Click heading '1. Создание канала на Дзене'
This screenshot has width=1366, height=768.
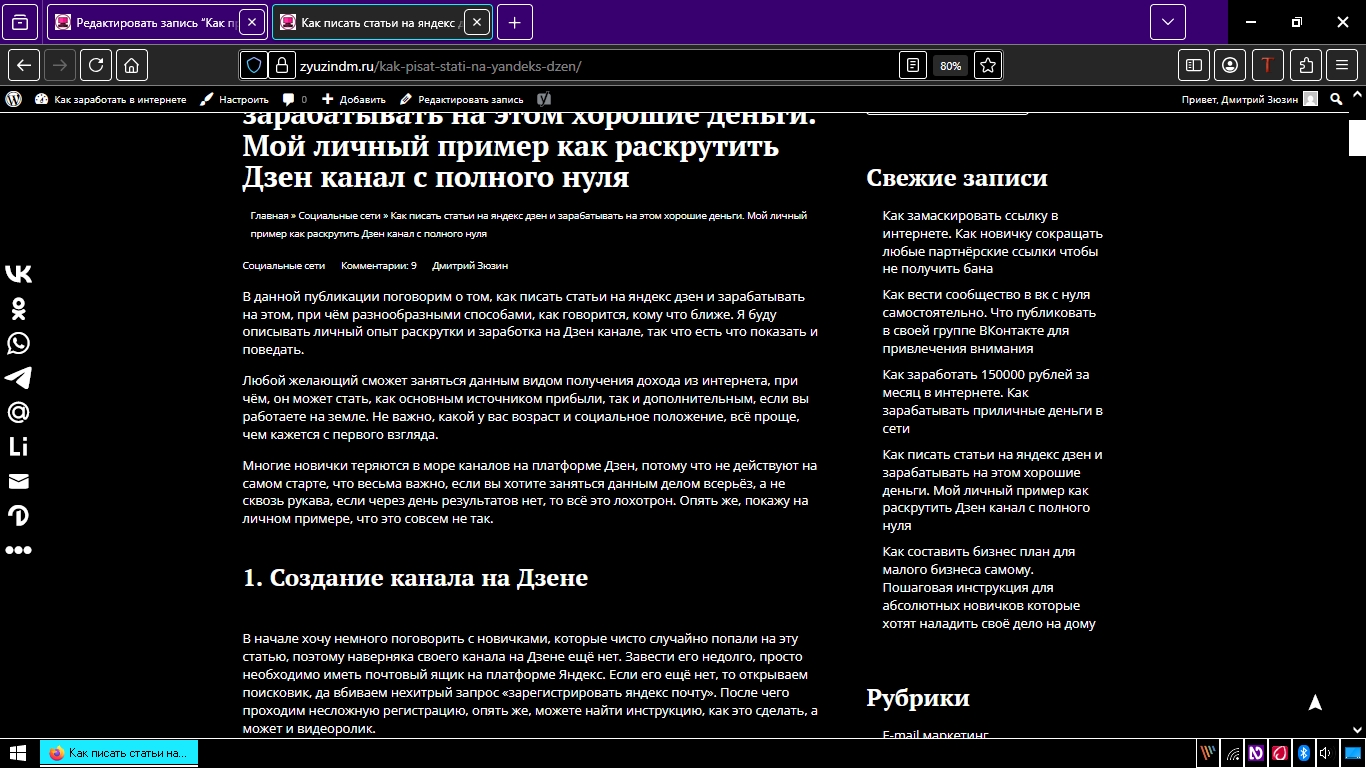pyautogui.click(x=415, y=578)
